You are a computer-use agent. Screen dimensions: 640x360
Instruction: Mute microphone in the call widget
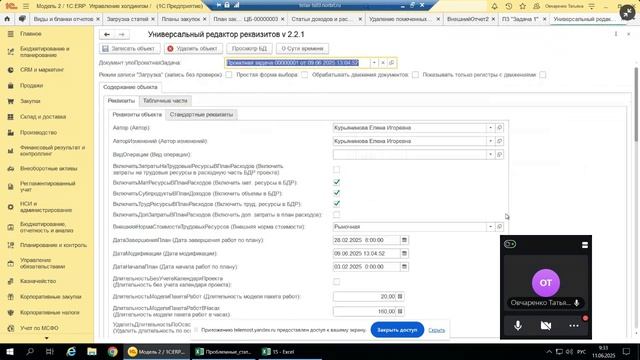[518, 326]
